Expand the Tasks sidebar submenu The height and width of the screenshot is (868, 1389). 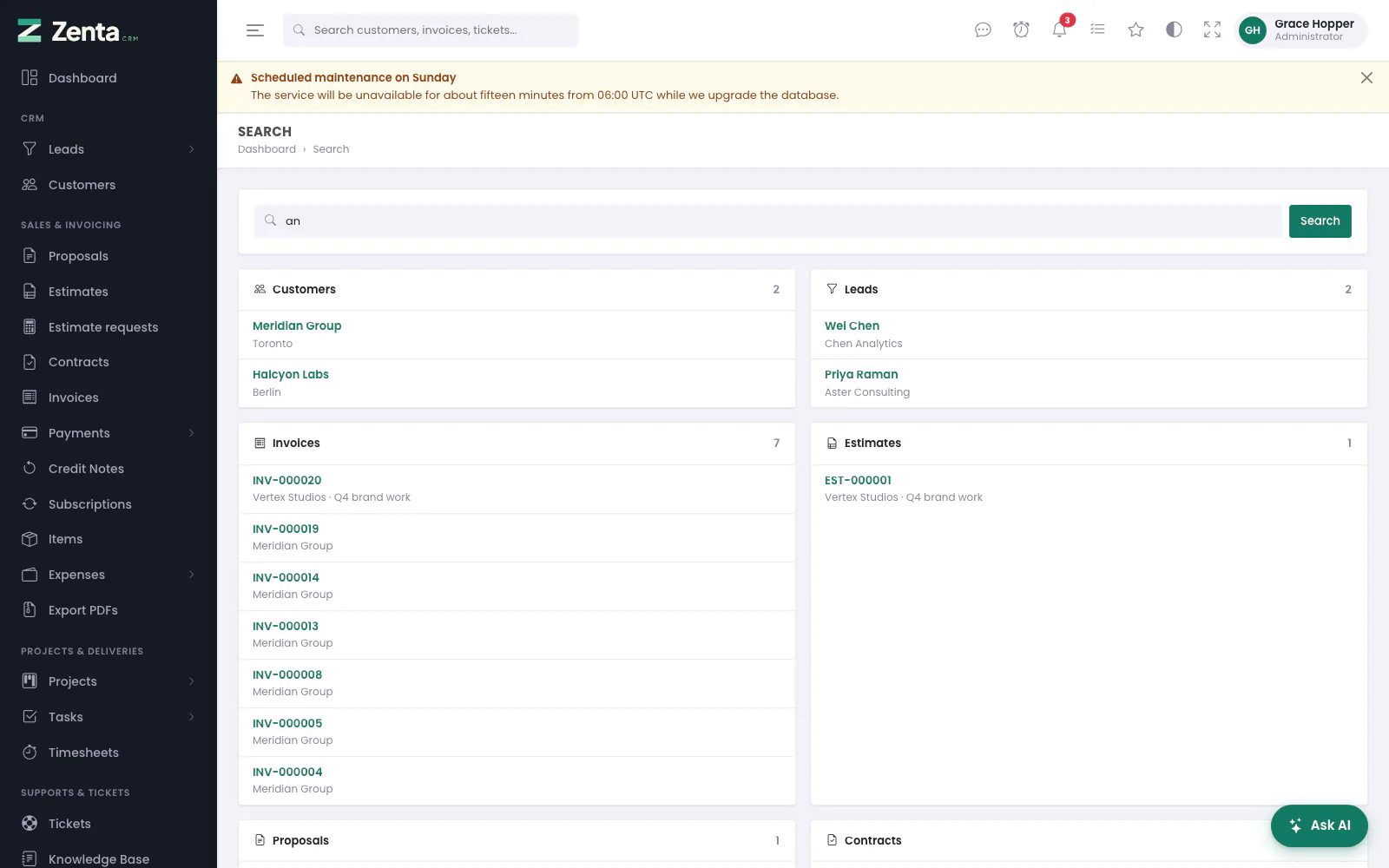coord(109,717)
